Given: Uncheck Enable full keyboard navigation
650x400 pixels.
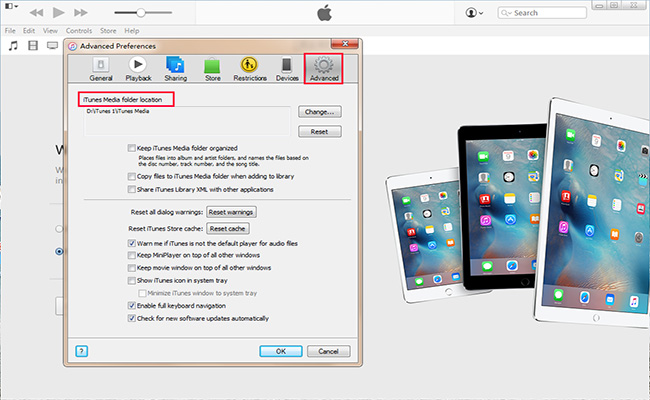Looking at the screenshot, I should (x=131, y=306).
